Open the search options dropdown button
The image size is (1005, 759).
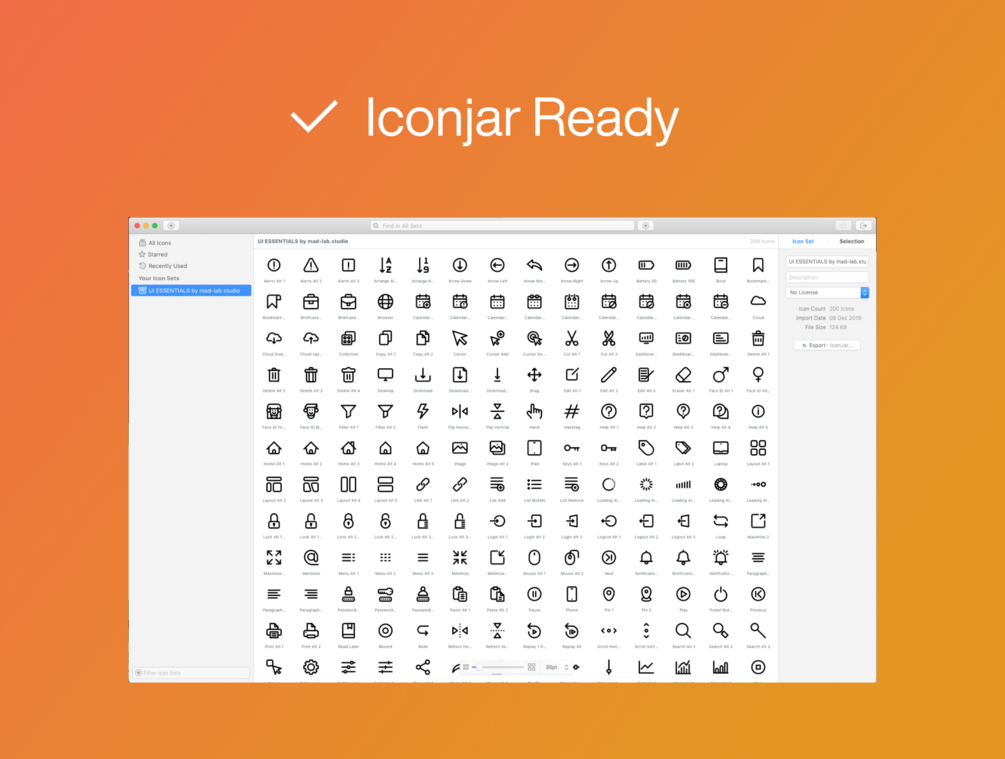(646, 226)
